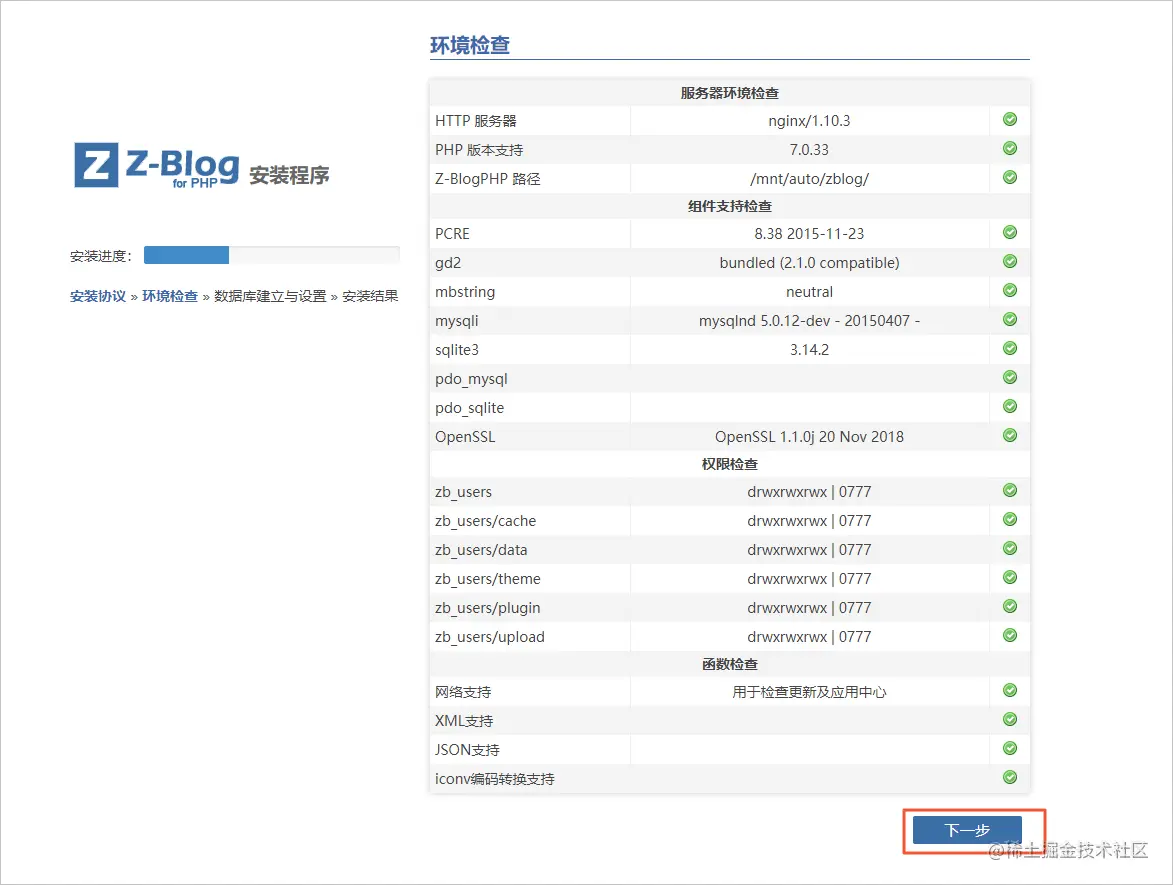The image size is (1173, 885).
Task: Click the XML支持 row label
Action: pos(464,720)
